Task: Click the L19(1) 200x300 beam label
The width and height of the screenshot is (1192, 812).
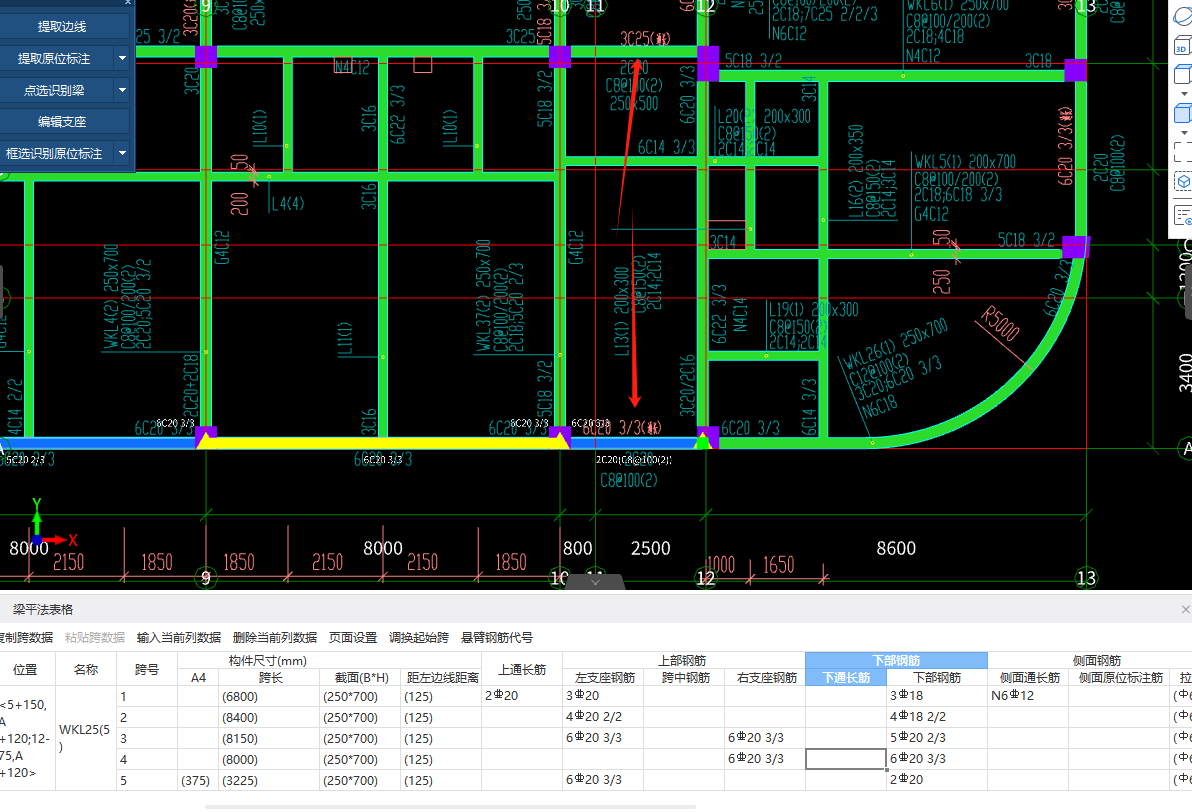Action: (x=813, y=309)
